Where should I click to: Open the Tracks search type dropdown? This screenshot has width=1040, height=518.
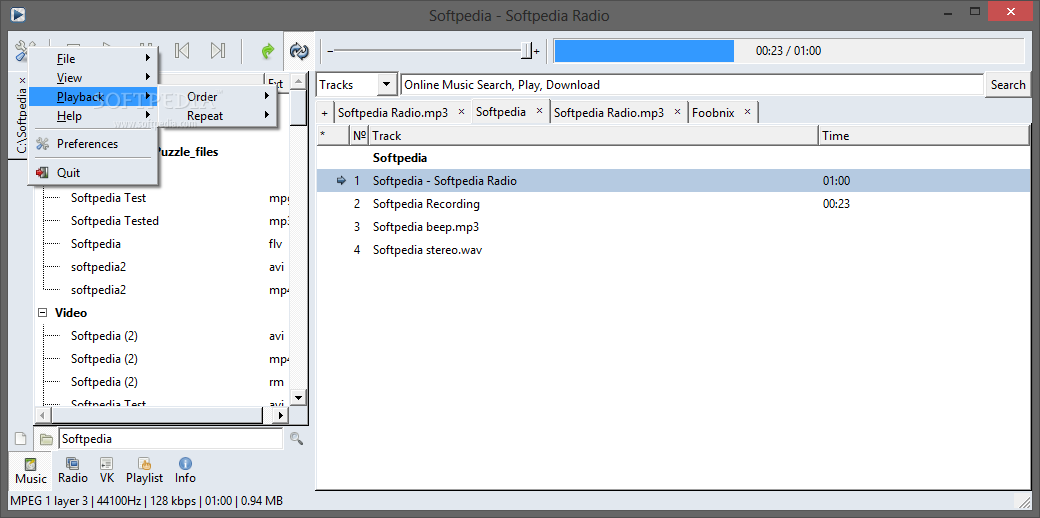coord(357,85)
